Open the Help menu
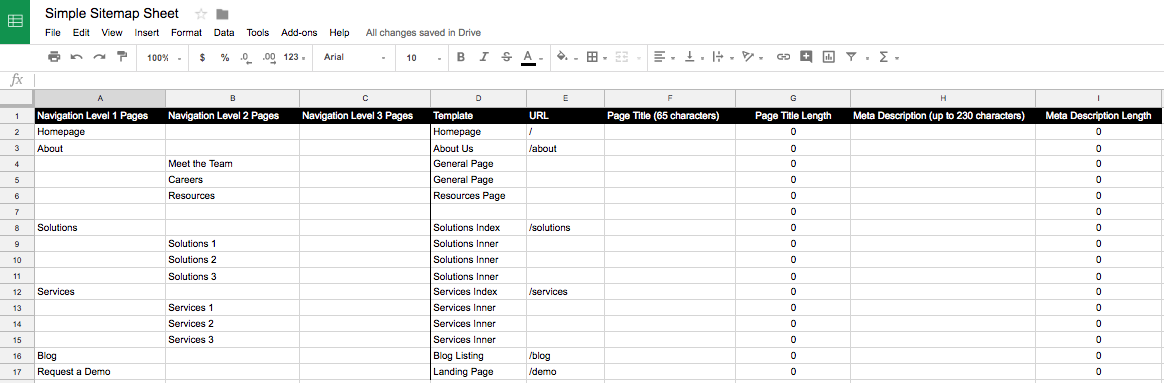Image resolution: width=1164 pixels, height=383 pixels. tap(339, 33)
